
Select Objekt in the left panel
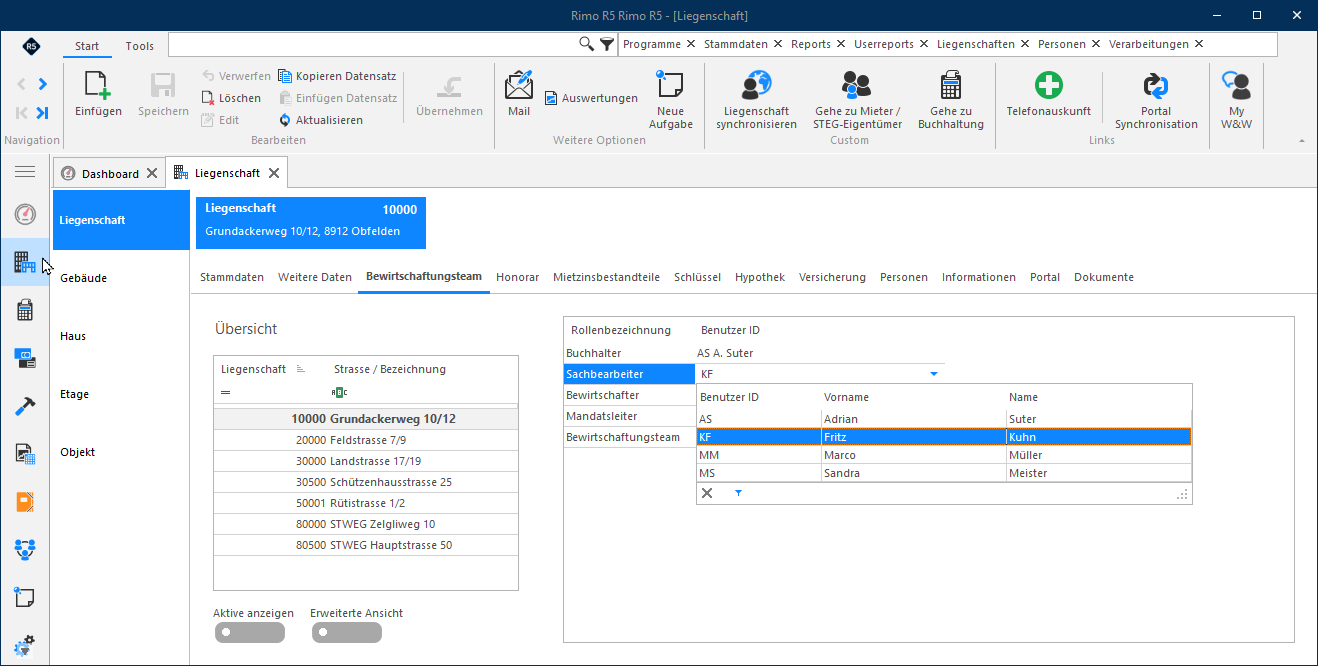[121, 452]
